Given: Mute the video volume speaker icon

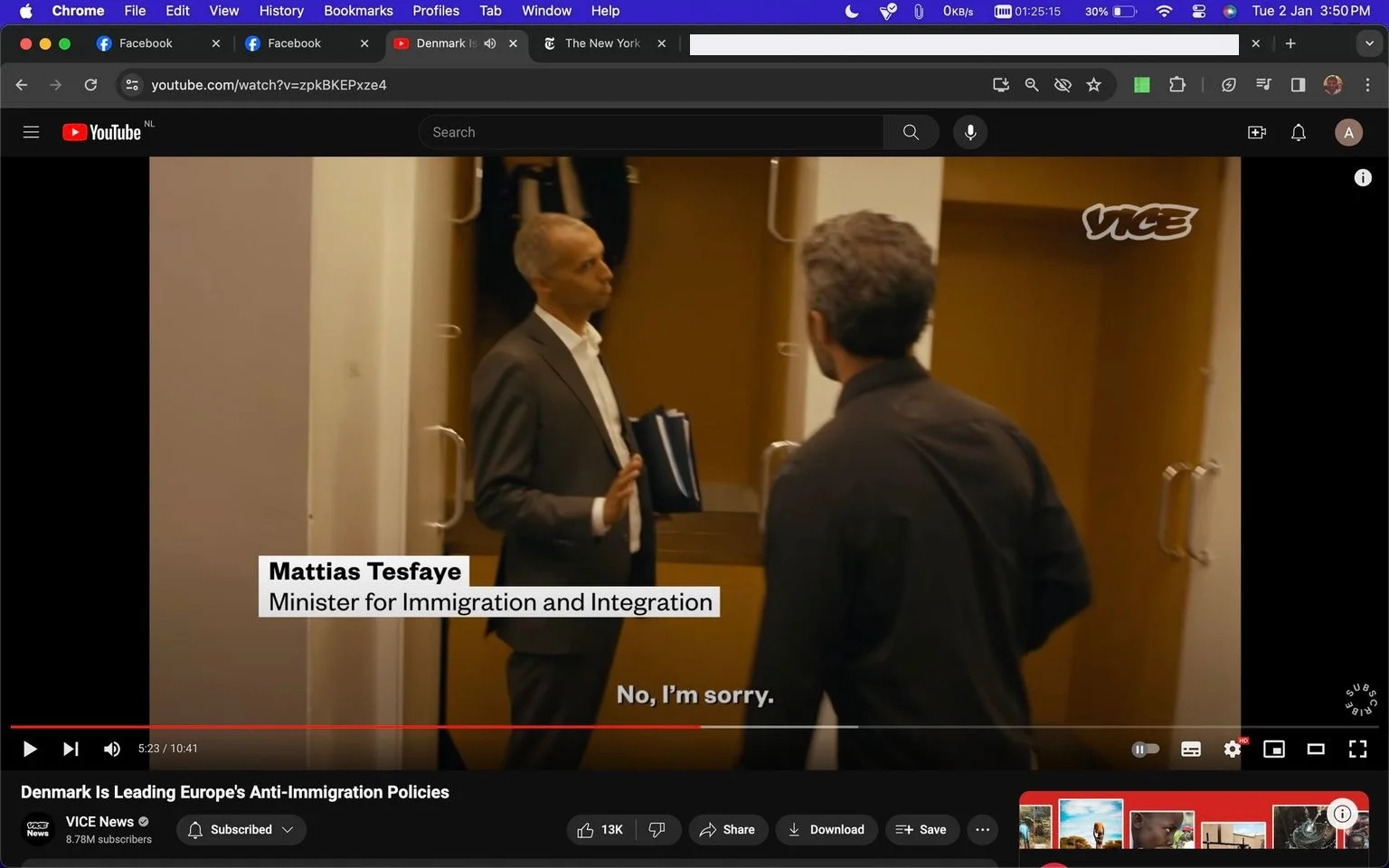Looking at the screenshot, I should click(112, 749).
